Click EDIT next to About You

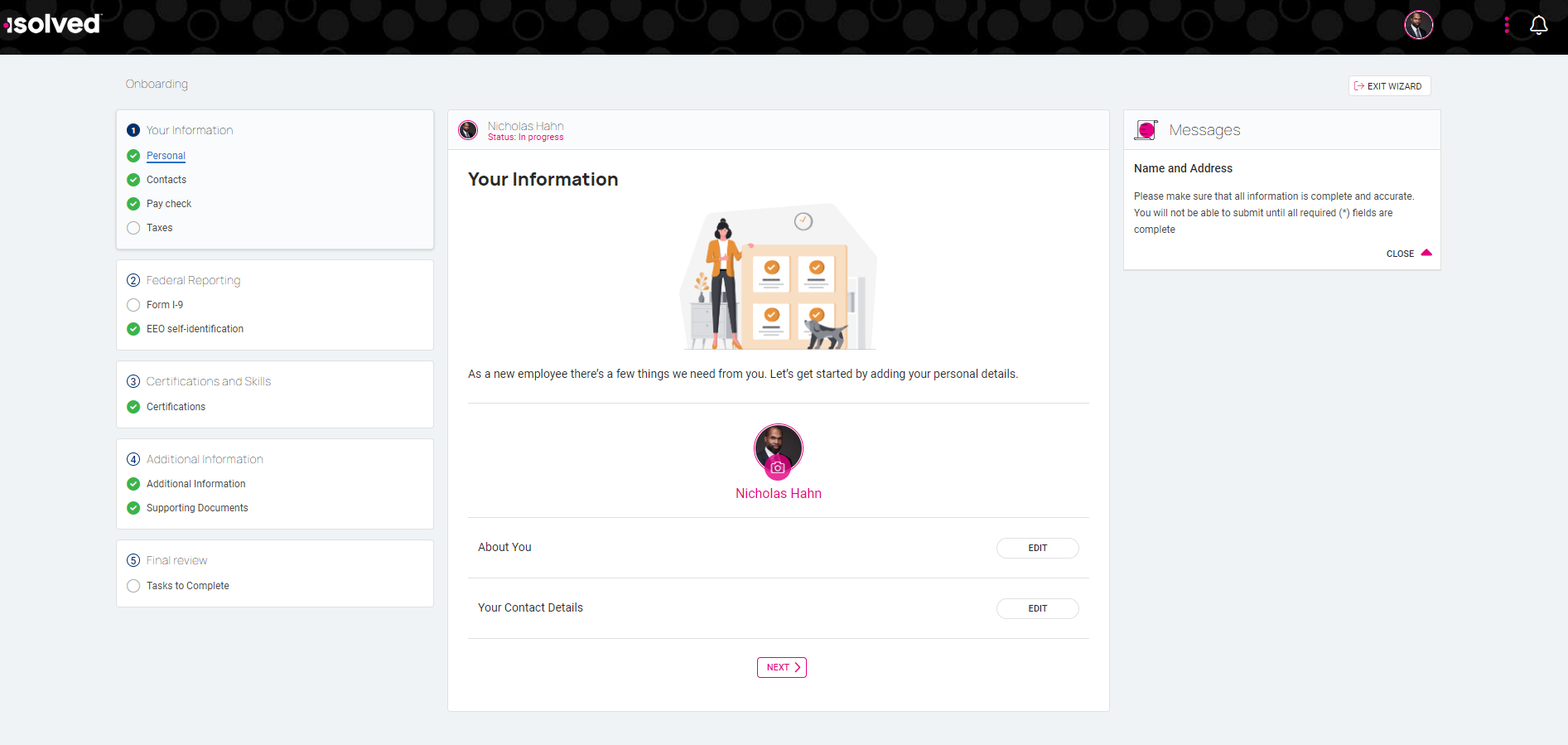1037,548
